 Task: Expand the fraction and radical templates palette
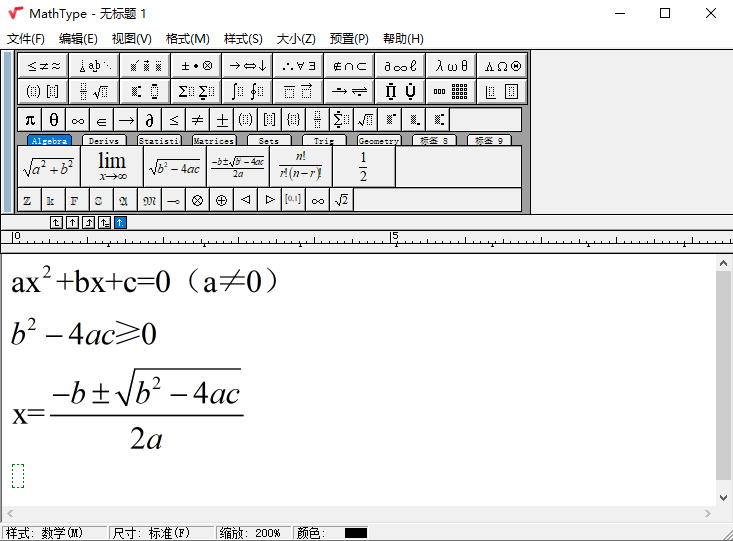94,92
